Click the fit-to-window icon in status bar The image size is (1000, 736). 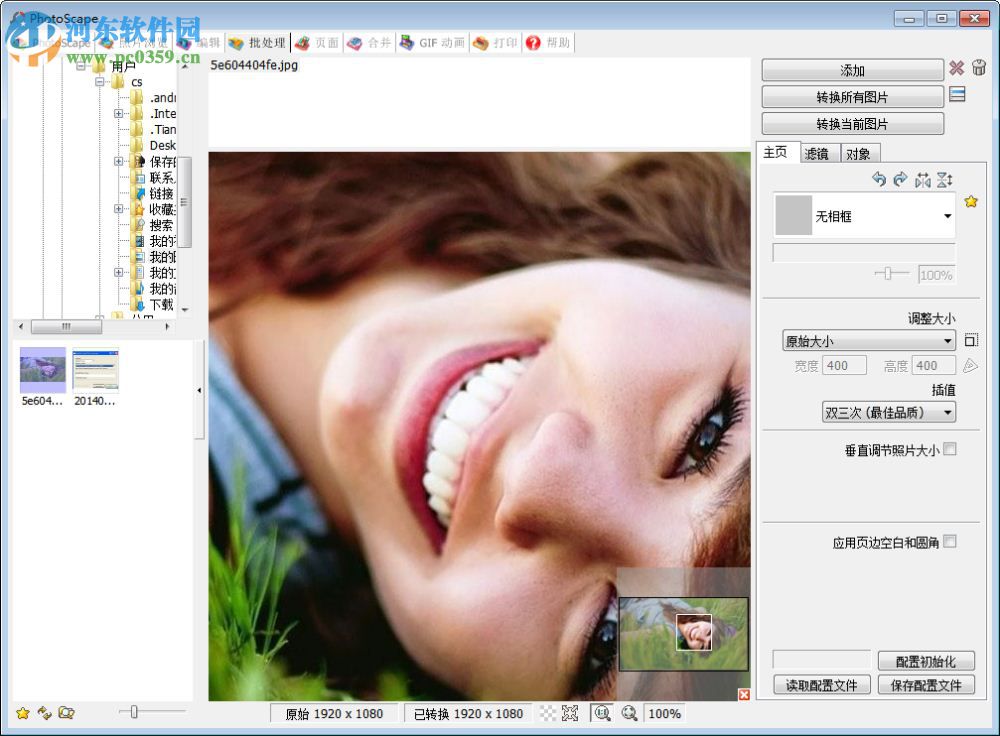(570, 713)
